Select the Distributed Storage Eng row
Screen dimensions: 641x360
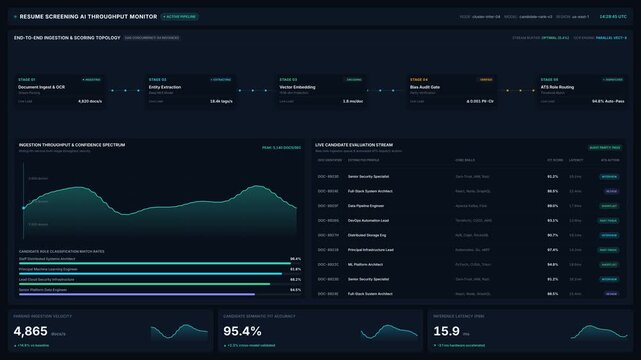(468, 235)
